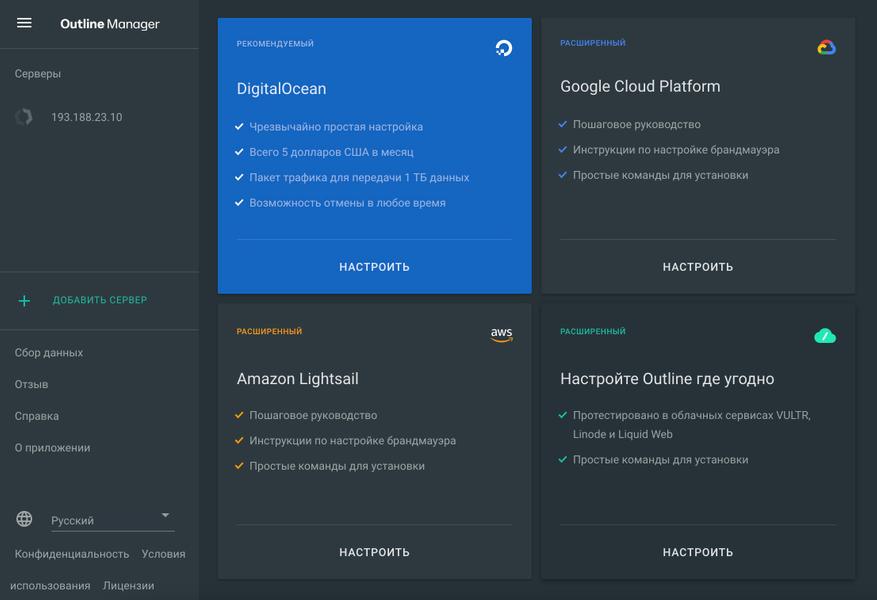
Task: Click ДОБАВИТЬ СЕРВЕР button
Action: tap(100, 300)
